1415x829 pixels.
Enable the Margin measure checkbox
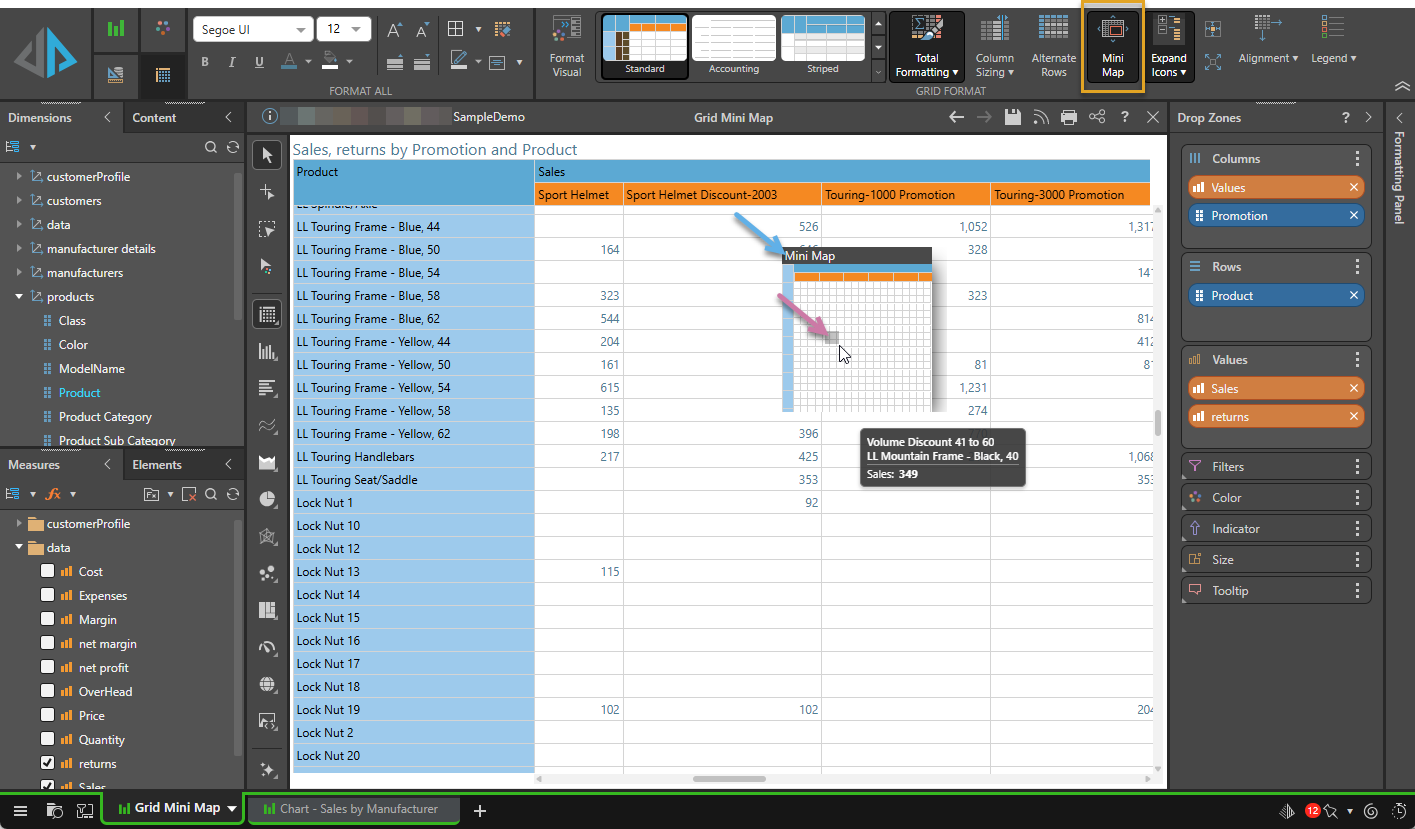coord(48,620)
